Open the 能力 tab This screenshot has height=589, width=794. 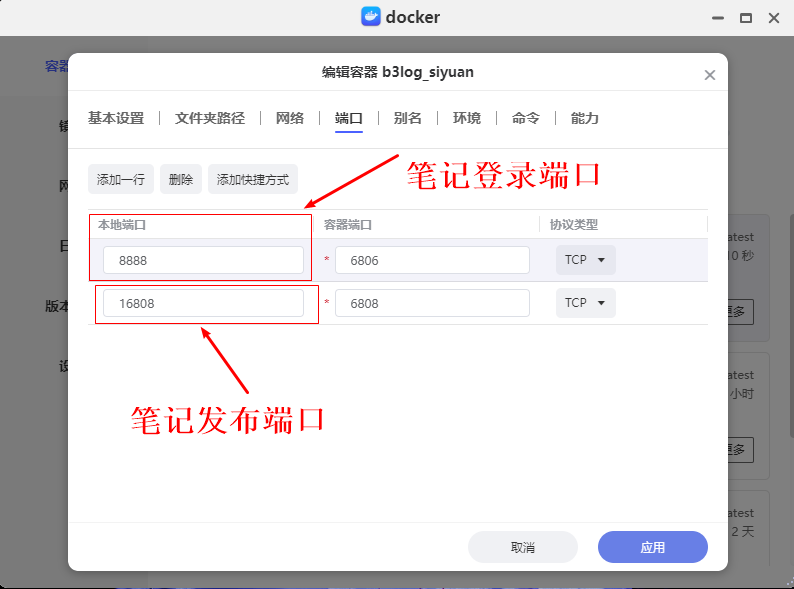pyautogui.click(x=584, y=119)
